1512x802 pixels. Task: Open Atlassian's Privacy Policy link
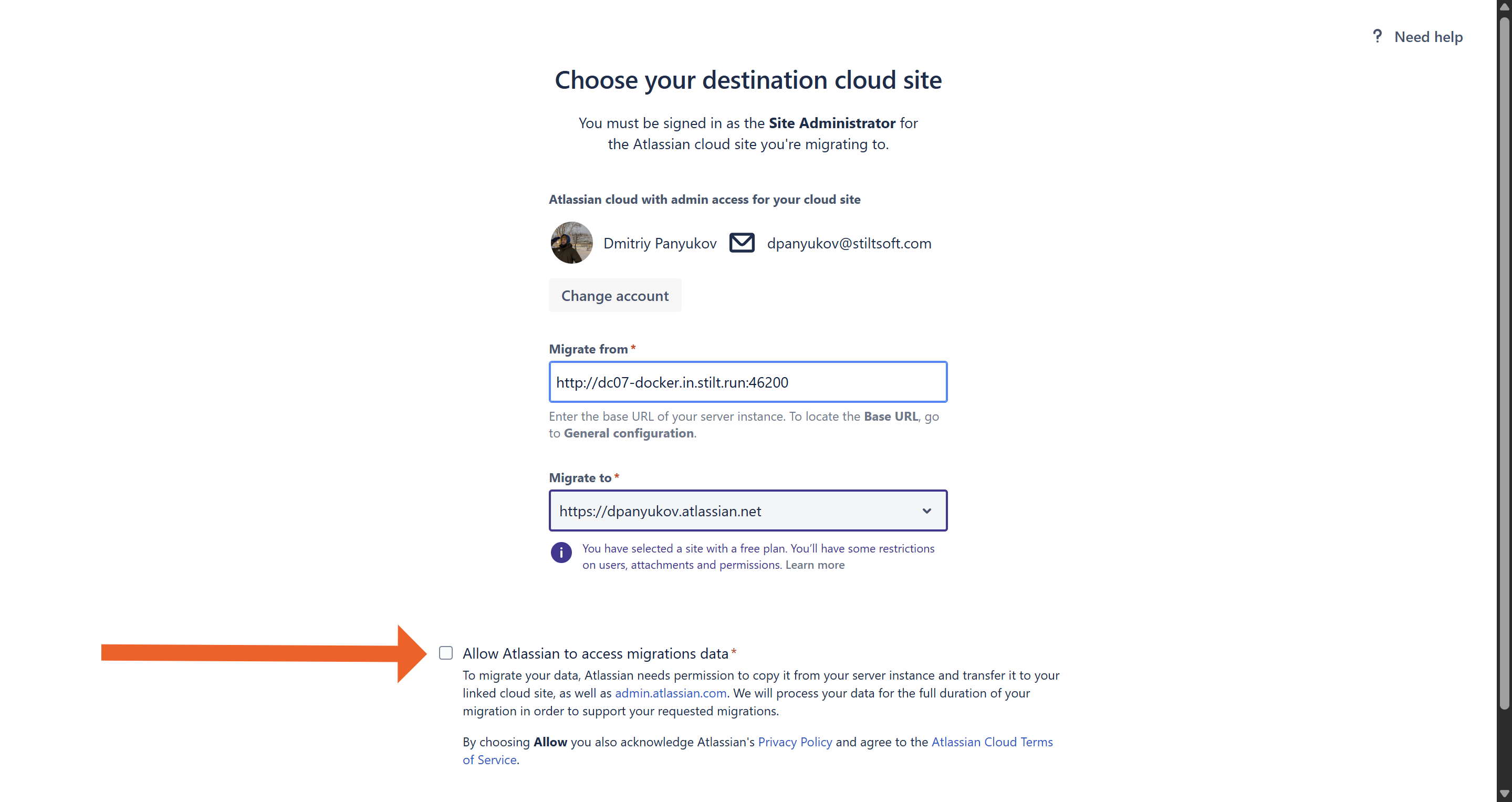point(795,742)
